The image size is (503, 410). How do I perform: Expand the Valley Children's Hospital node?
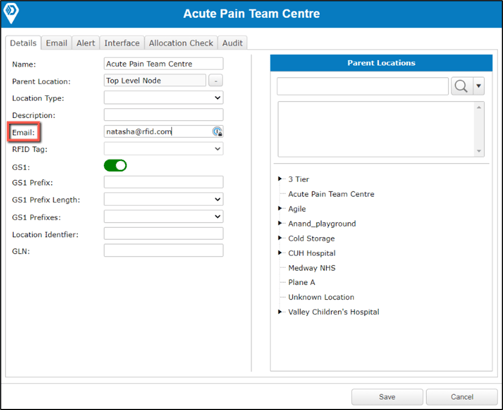[x=280, y=312]
